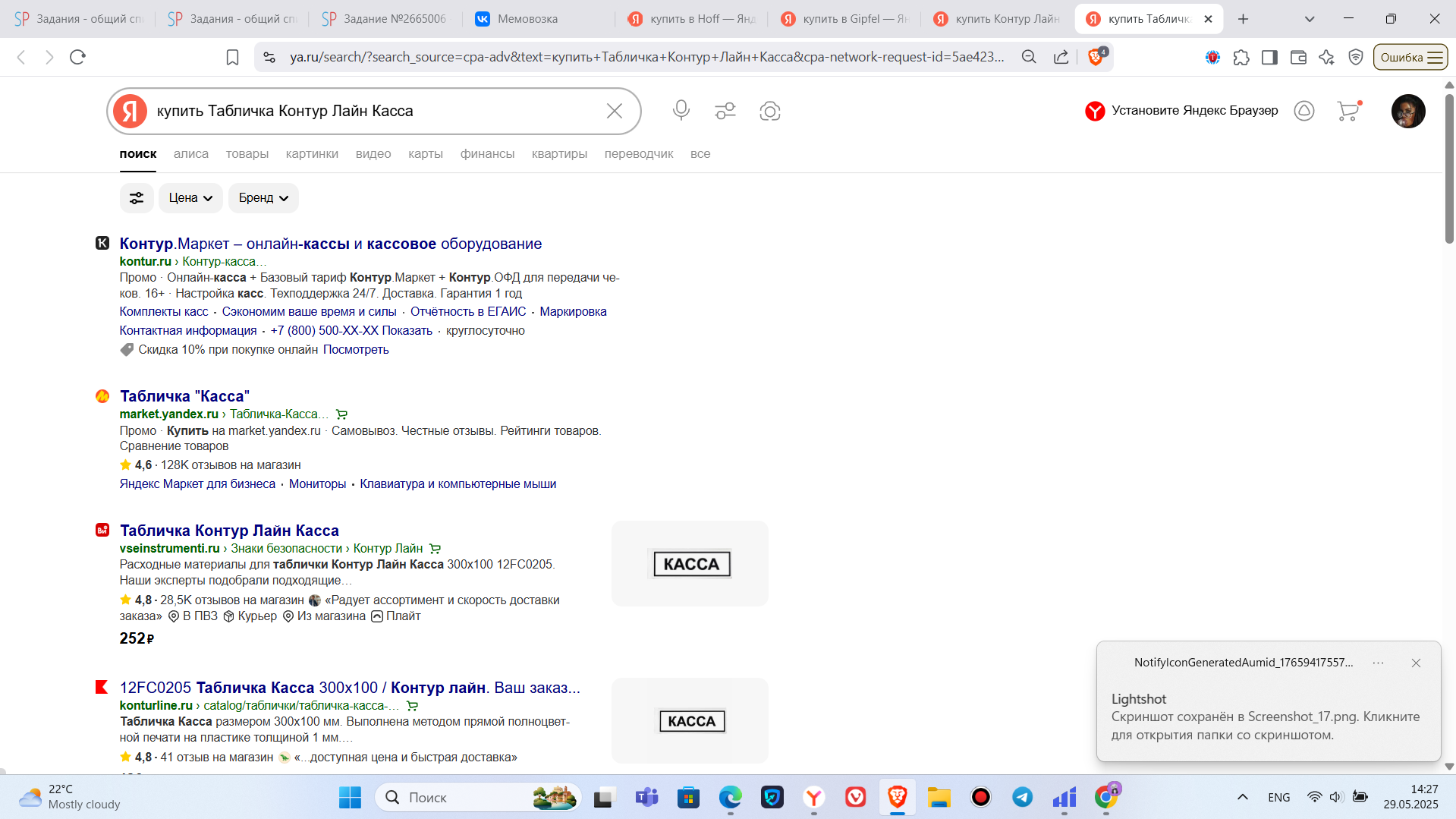Click the browser back arrow
The height and width of the screenshot is (819, 1456).
click(x=21, y=57)
